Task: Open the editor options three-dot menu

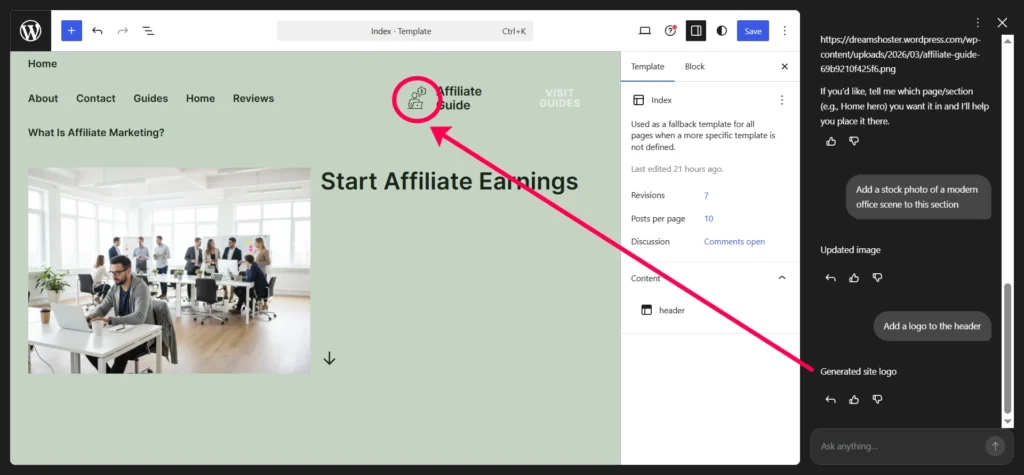Action: (785, 31)
